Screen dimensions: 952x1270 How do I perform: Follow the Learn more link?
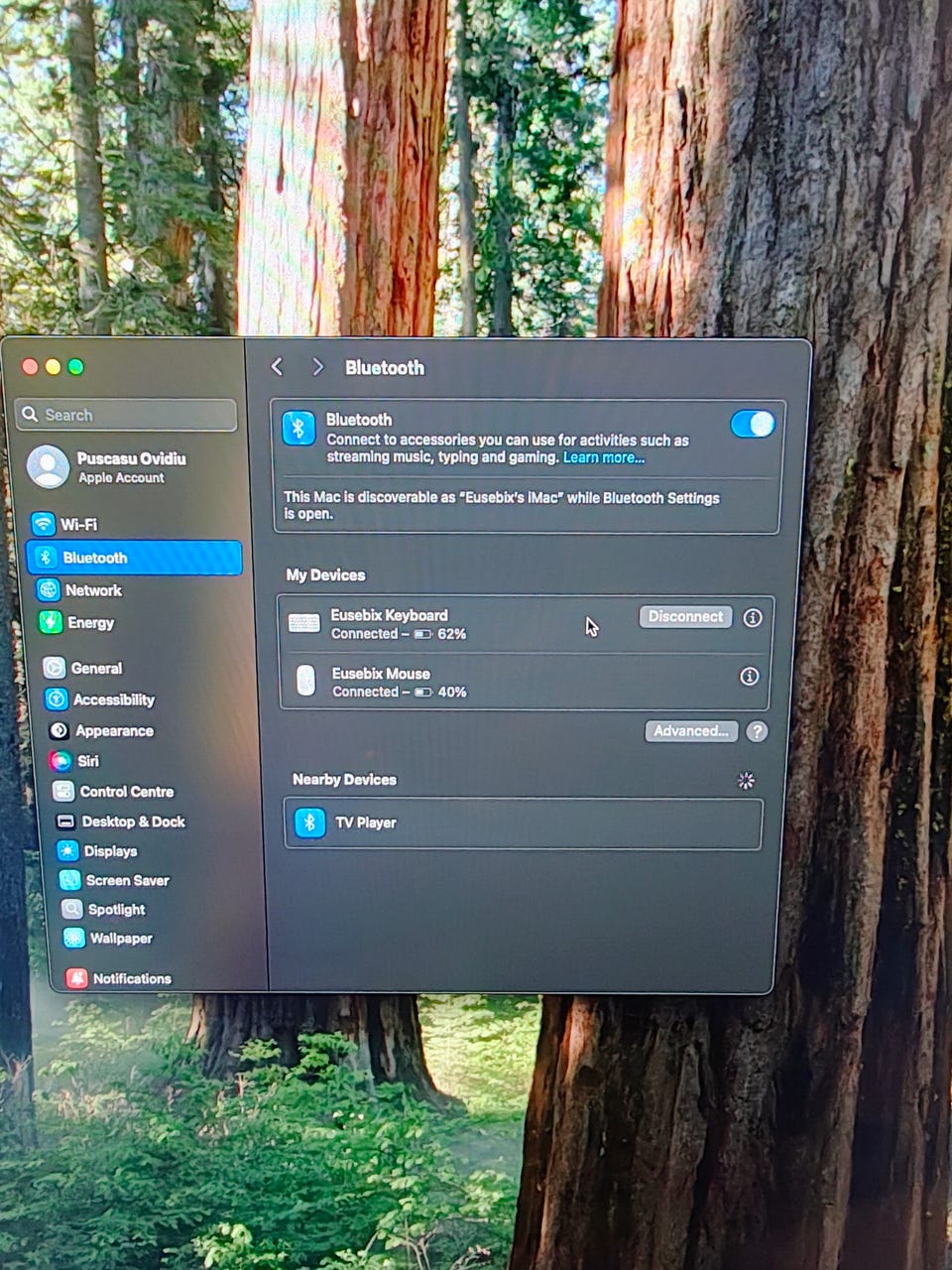click(604, 457)
